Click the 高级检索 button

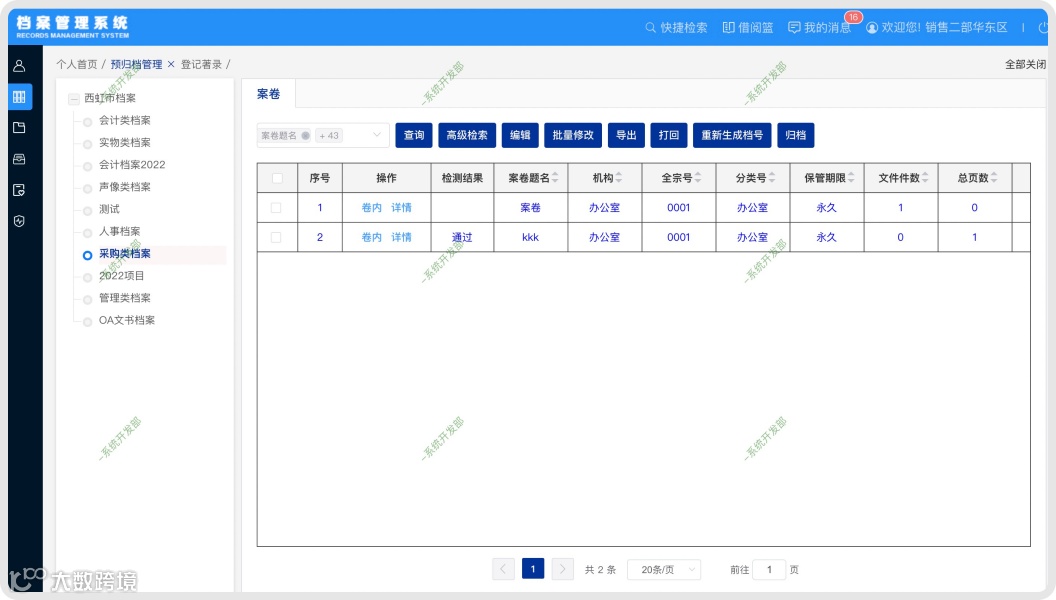[467, 135]
